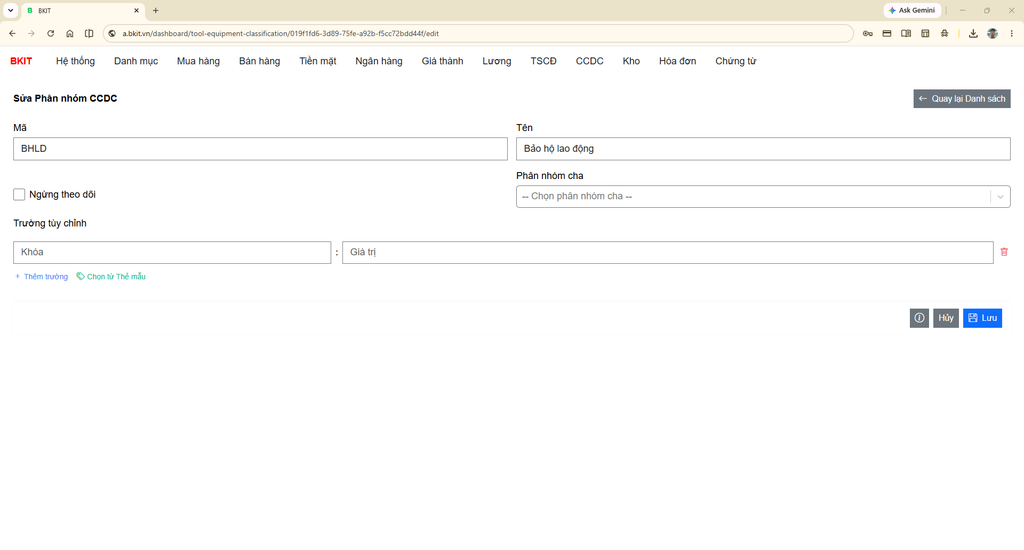The height and width of the screenshot is (550, 1024).
Task: Open the browser downloads icon
Action: pos(973,33)
